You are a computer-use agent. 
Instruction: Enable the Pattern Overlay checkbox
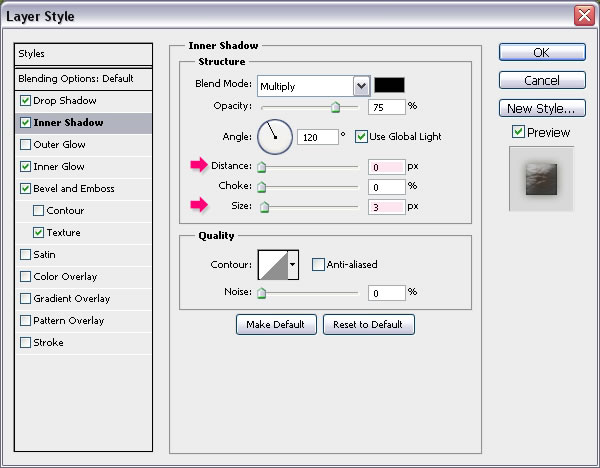click(25, 321)
